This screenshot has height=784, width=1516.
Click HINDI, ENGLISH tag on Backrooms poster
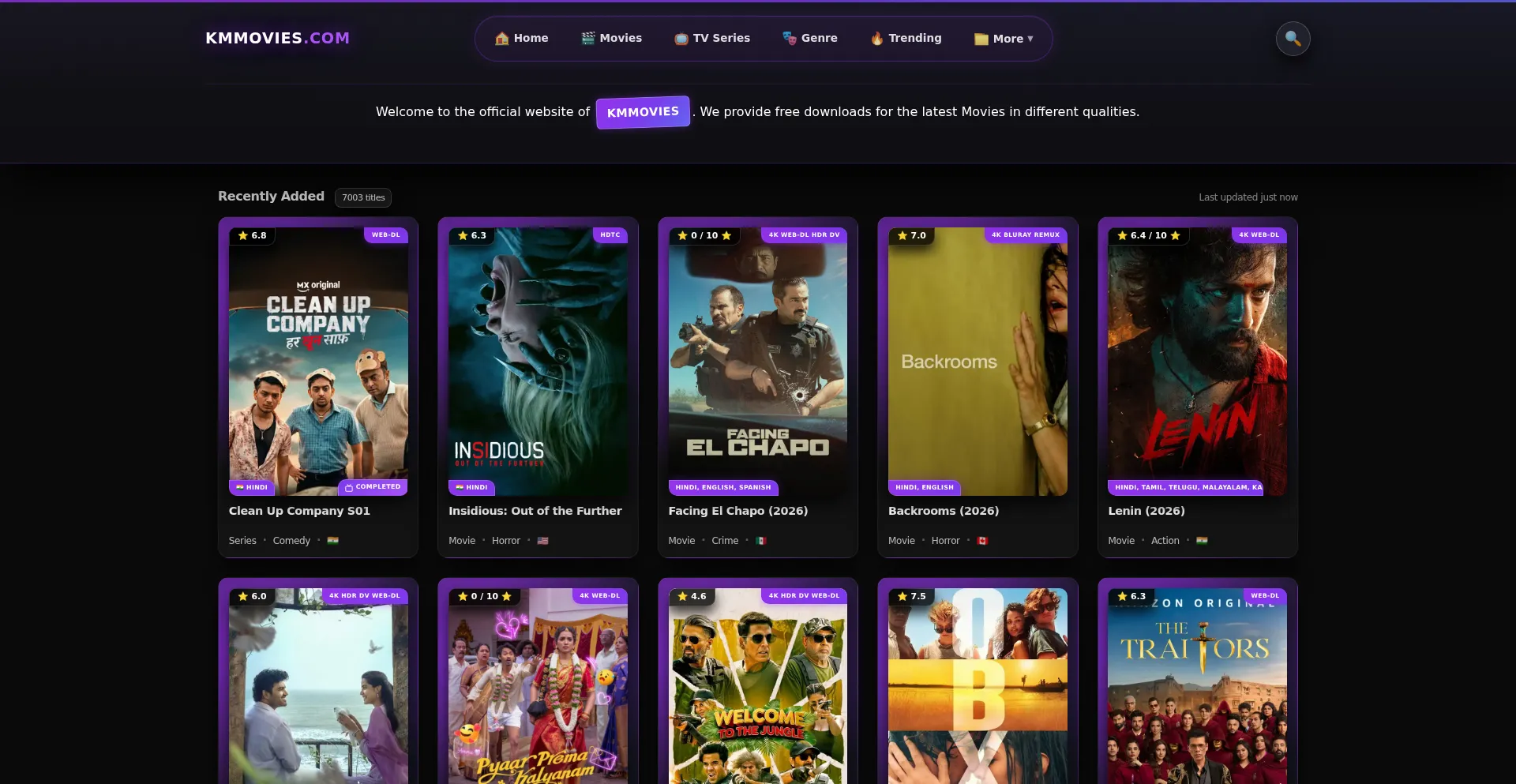[x=925, y=487]
